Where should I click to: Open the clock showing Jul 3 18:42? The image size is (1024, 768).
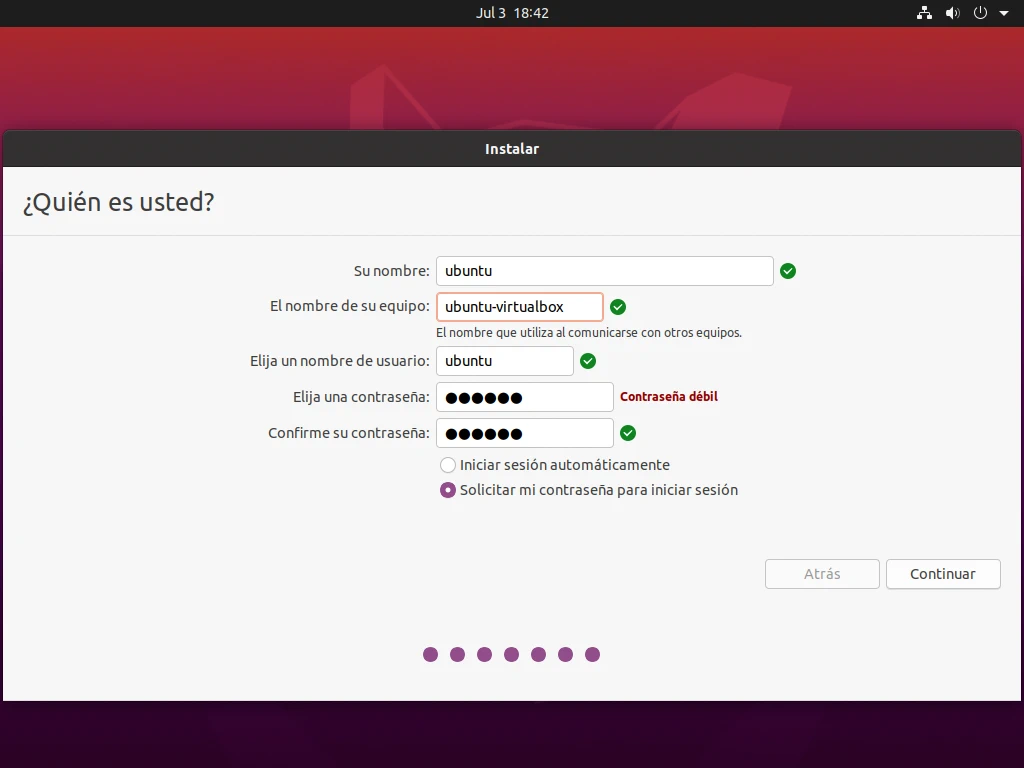click(x=512, y=13)
